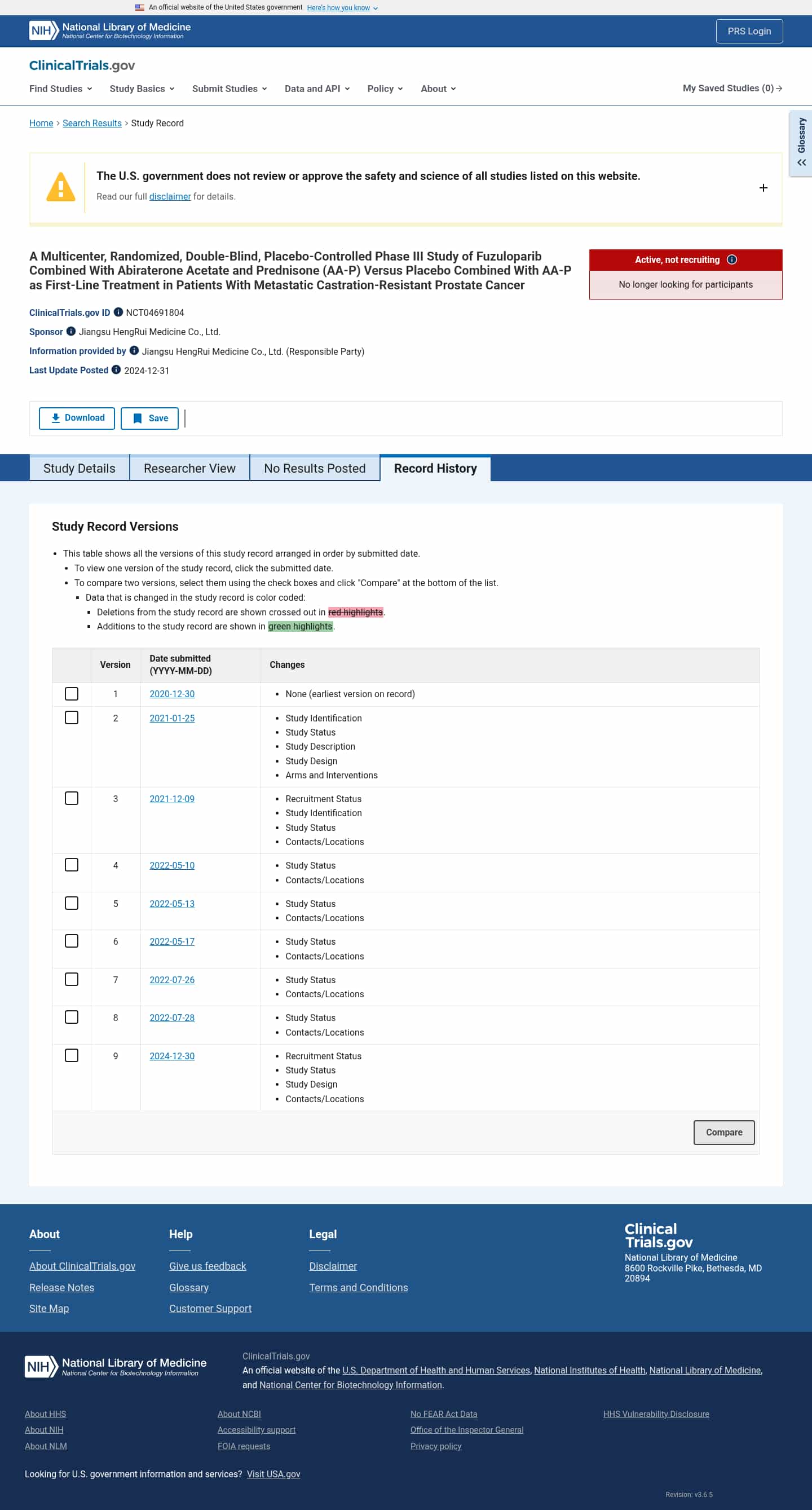Open version dated 2022-07-26
812x1510 pixels.
pos(171,980)
